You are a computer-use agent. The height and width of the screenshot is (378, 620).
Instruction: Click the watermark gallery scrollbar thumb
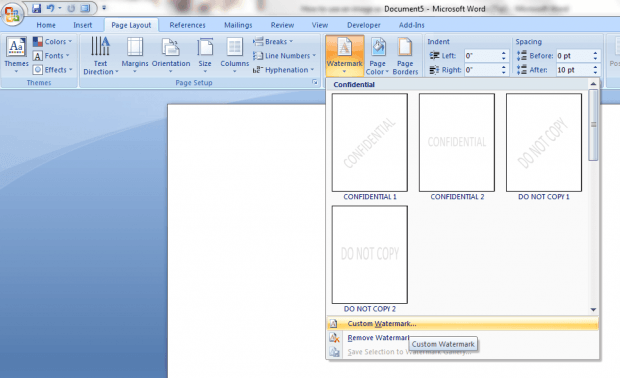(x=593, y=125)
